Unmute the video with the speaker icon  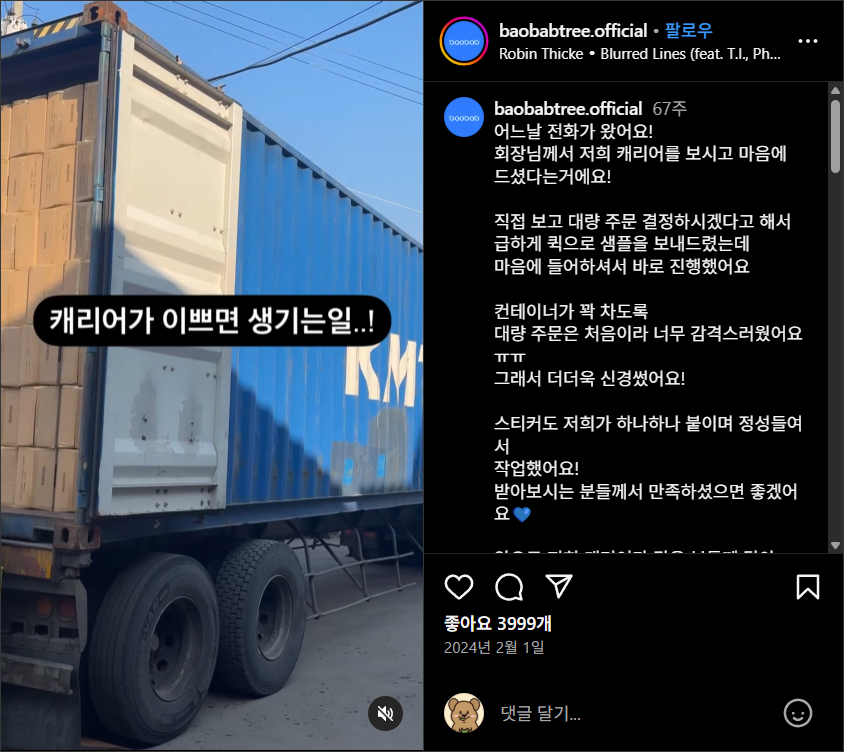point(385,713)
